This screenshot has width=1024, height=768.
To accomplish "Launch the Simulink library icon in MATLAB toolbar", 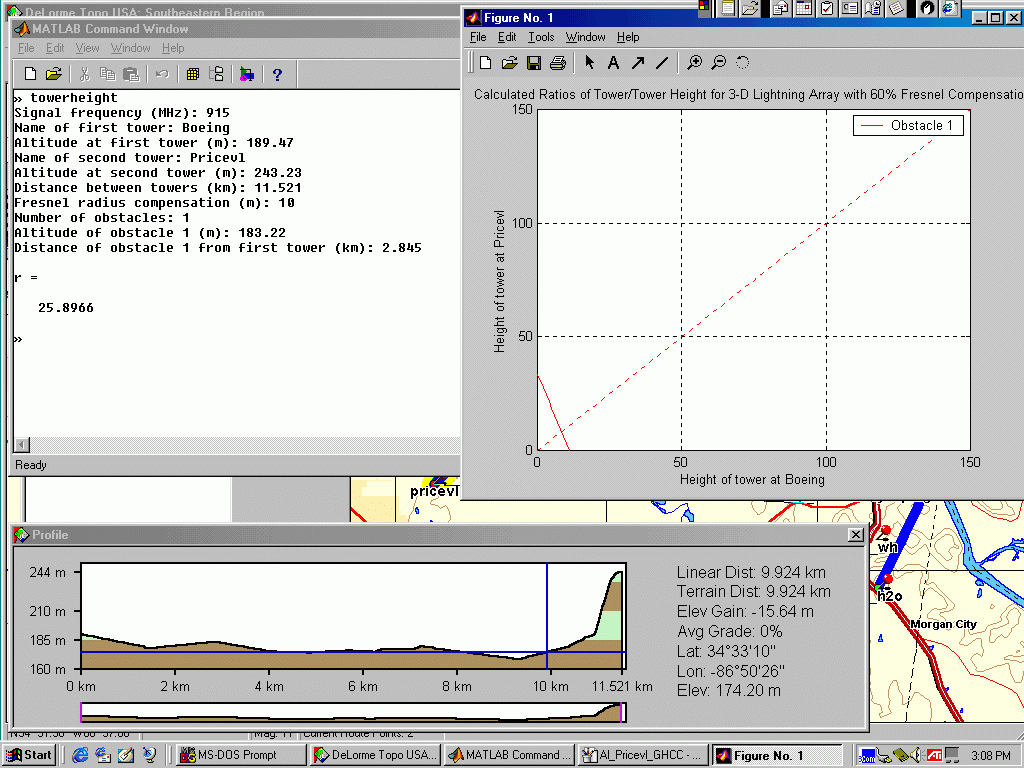I will tap(247, 74).
